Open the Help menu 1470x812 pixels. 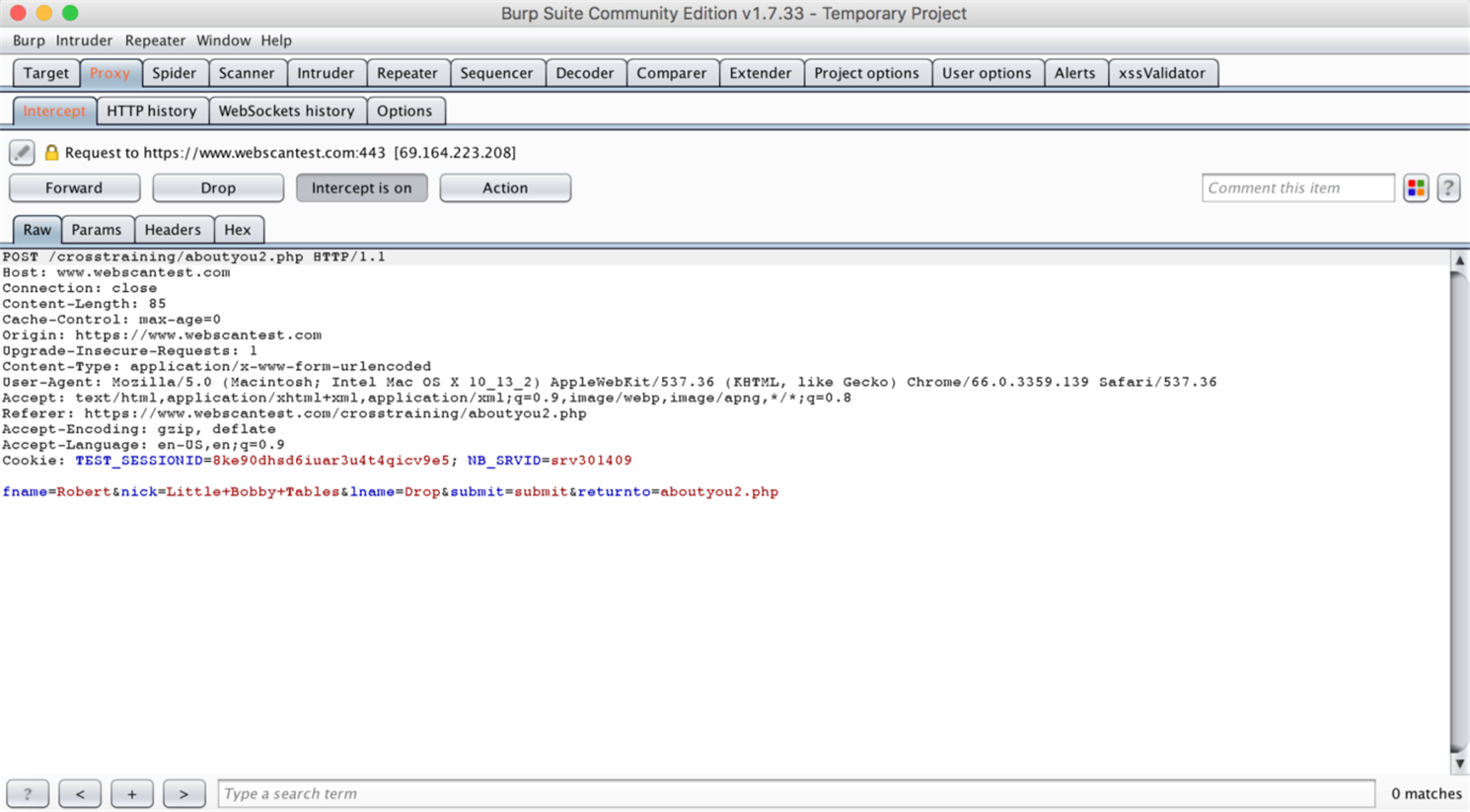coord(276,40)
